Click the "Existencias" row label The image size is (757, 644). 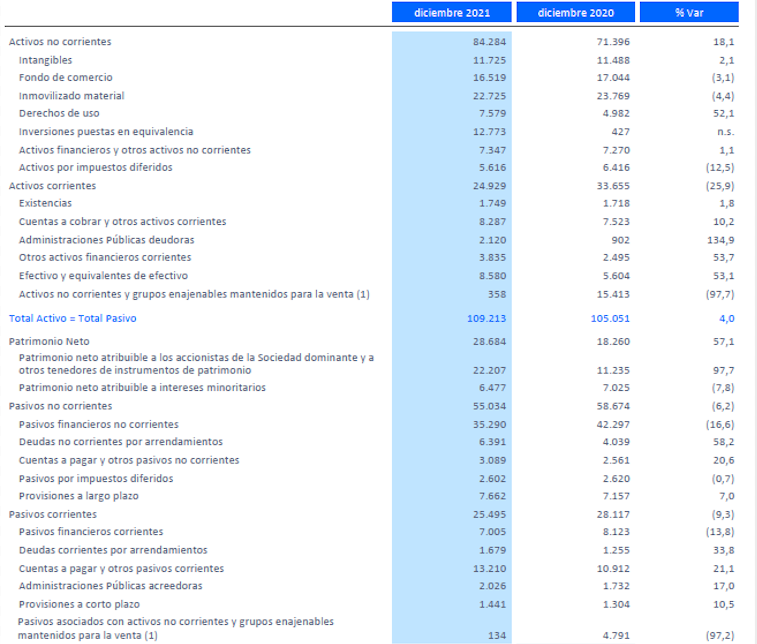(45, 203)
